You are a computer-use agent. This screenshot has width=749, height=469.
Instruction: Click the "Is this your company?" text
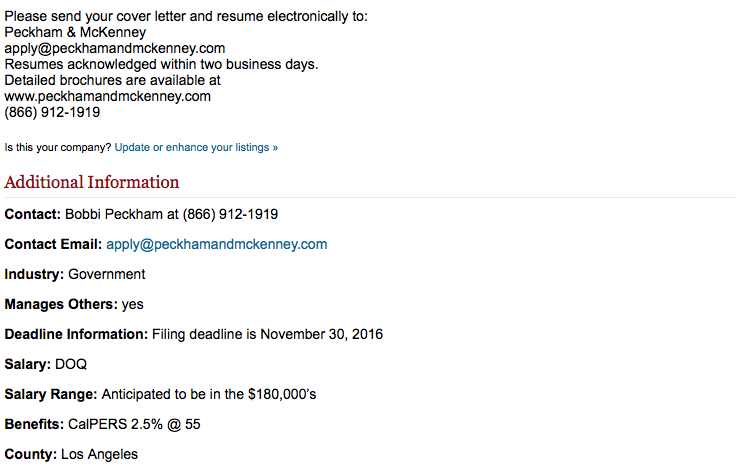(x=58, y=147)
